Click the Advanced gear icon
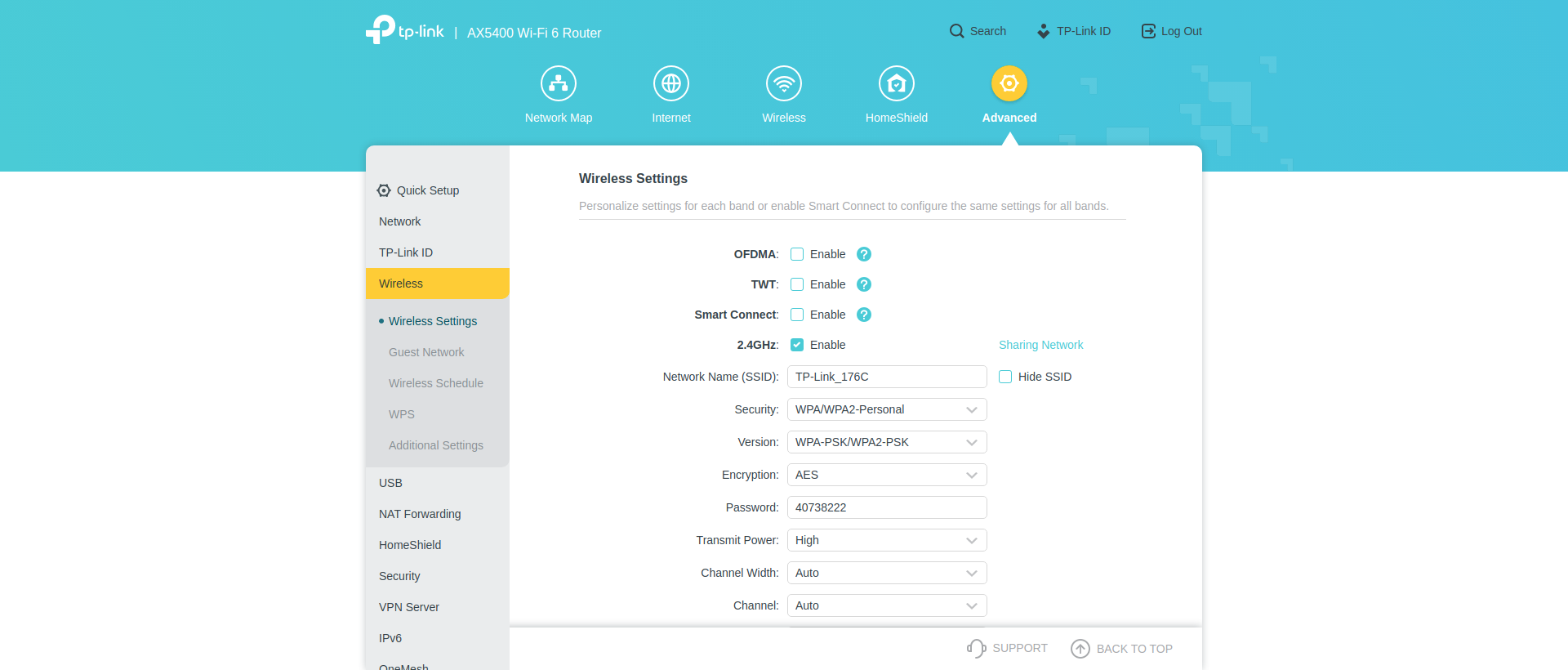 pos(1009,83)
